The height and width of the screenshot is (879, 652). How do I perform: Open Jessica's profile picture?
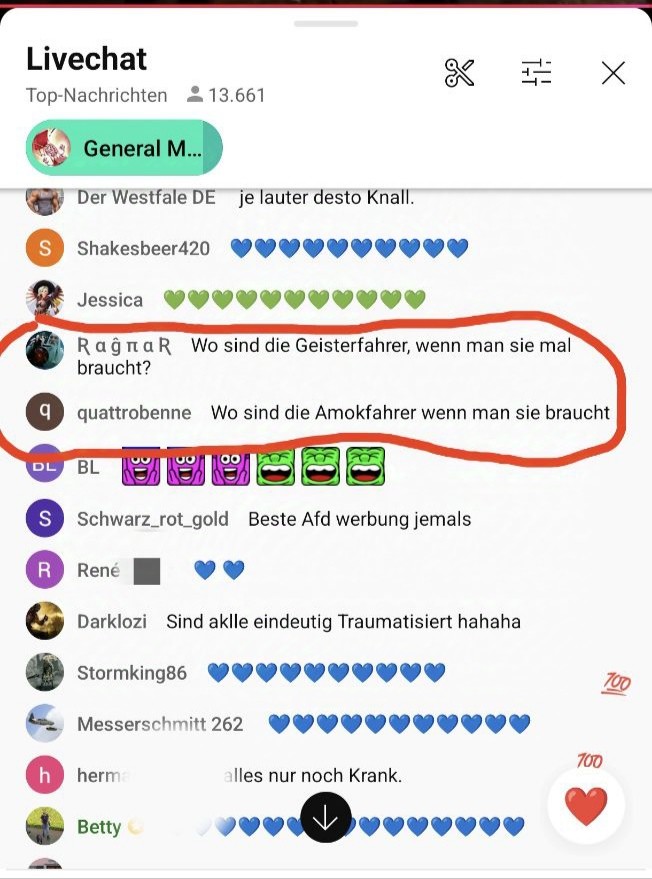(45, 299)
